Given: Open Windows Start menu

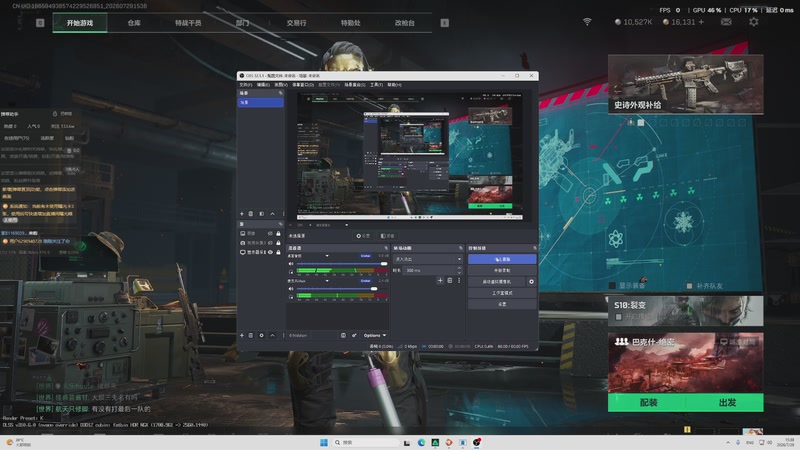Looking at the screenshot, I should pyautogui.click(x=323, y=442).
